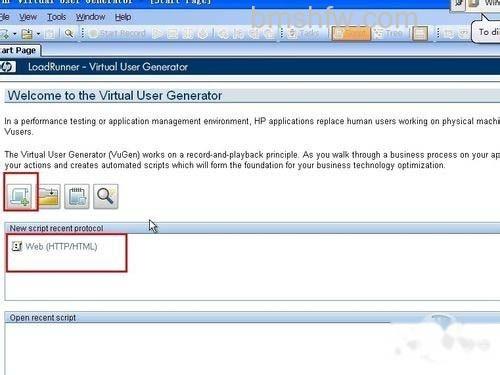Click the HP logo in the banner

7,67
